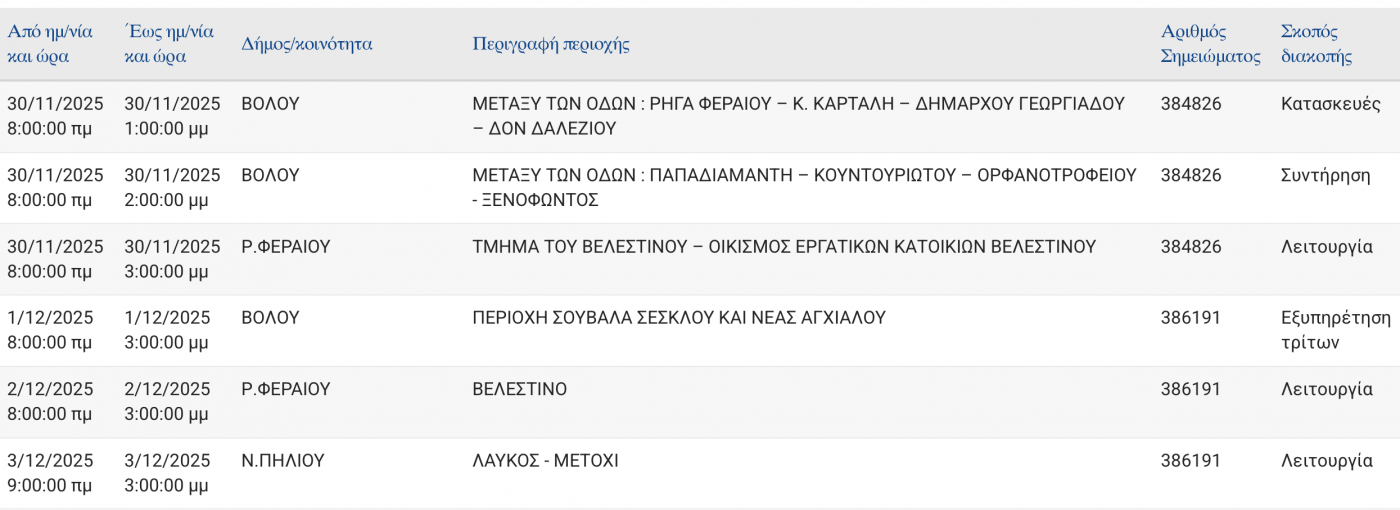This screenshot has height=510, width=1400.
Task: Click the 'Εξυπηρέτηση τρίτων' purpose cell
Action: click(x=1335, y=330)
